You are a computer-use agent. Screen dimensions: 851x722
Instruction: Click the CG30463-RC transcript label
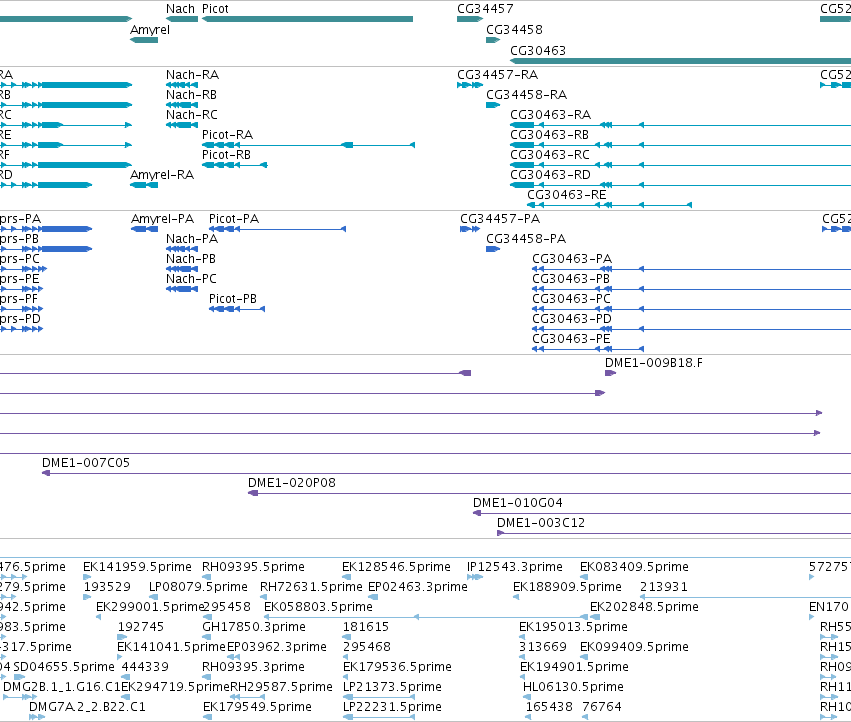[x=550, y=155]
